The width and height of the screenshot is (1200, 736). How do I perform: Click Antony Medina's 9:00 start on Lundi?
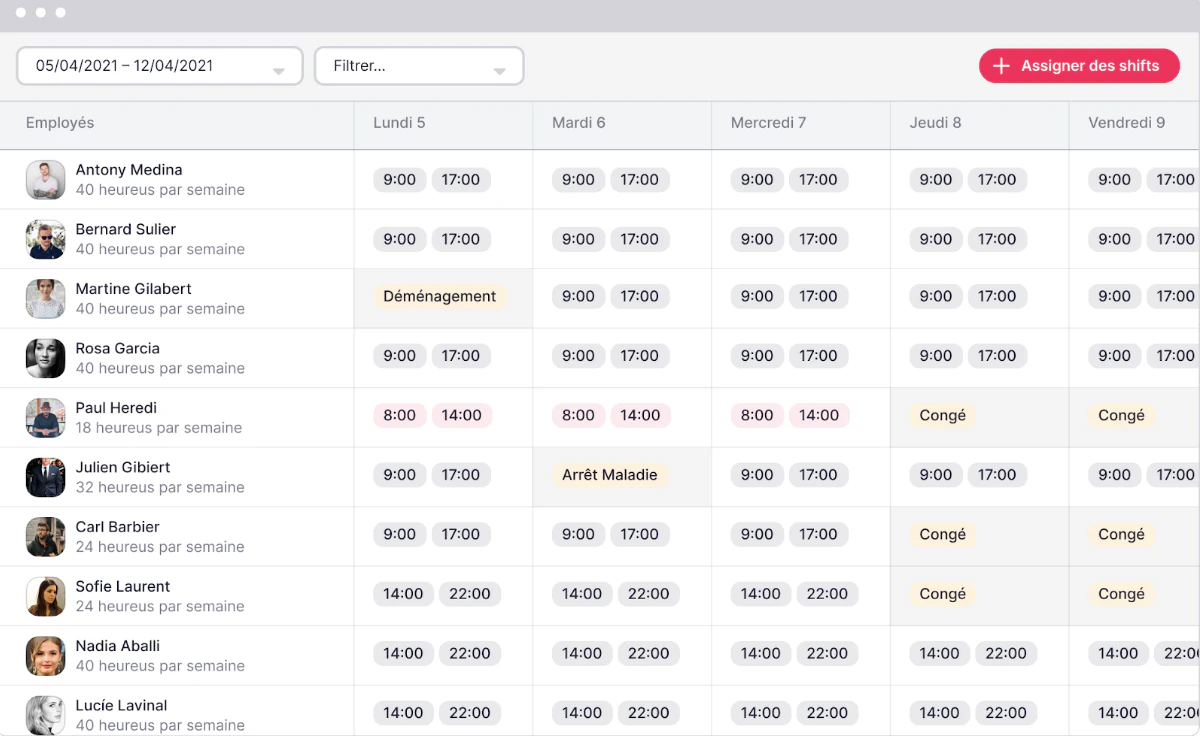pos(400,180)
